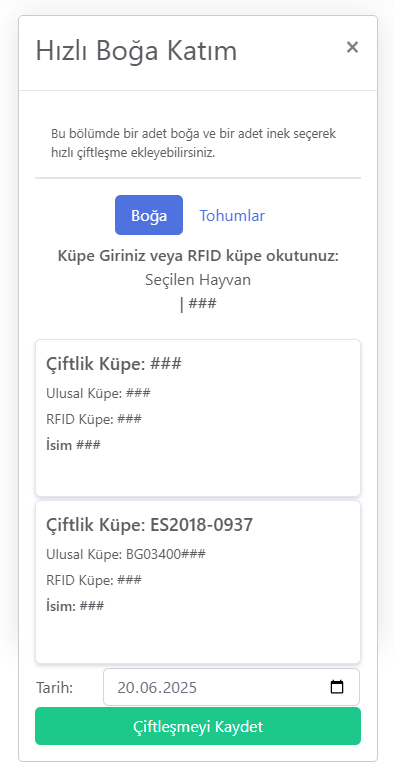Select the animal card with ES2018-0937
The image size is (394, 771).
coord(198,582)
